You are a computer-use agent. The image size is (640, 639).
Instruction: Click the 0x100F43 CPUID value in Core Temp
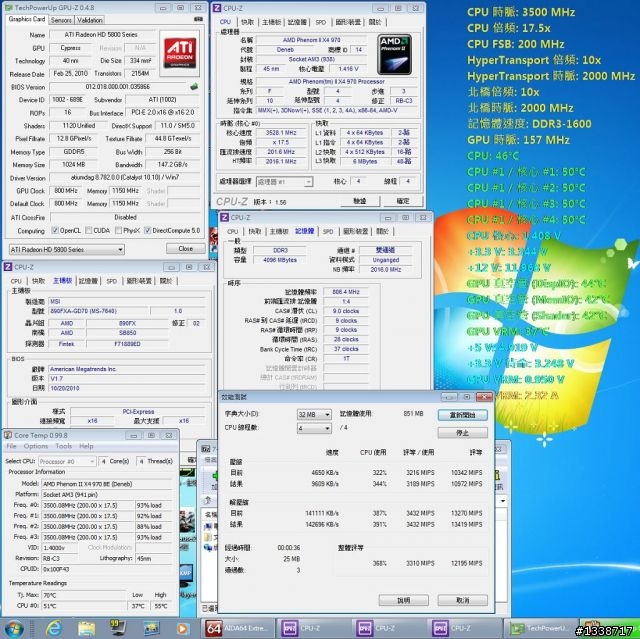pos(107,569)
